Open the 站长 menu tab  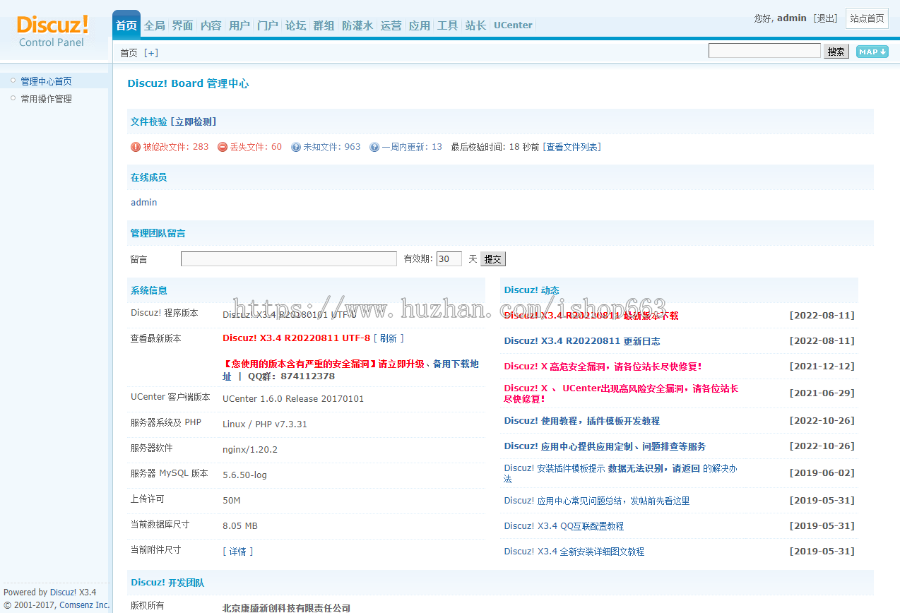point(475,25)
